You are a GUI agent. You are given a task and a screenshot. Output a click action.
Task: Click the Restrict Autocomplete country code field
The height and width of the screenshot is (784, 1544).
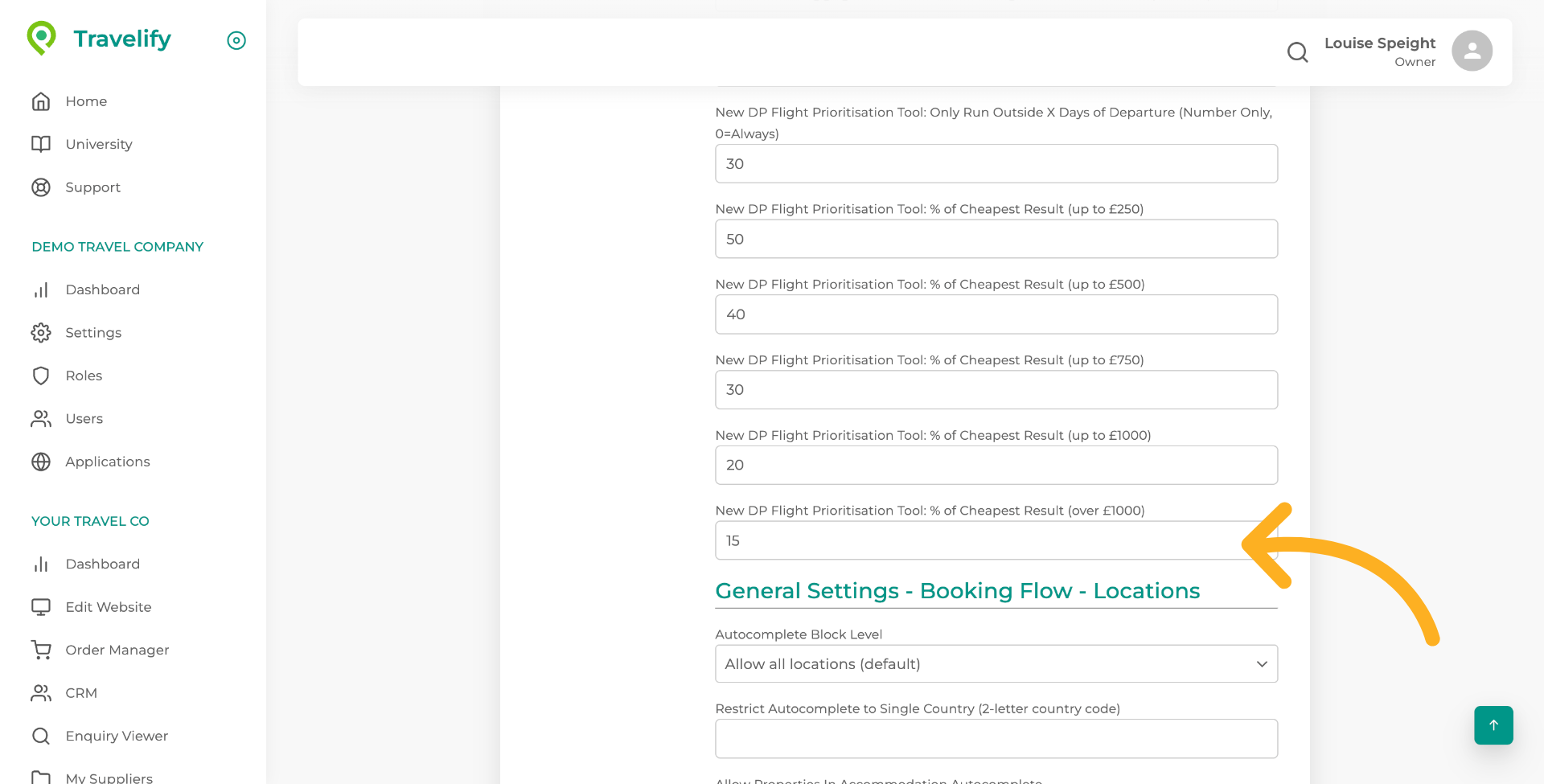pyautogui.click(x=996, y=738)
